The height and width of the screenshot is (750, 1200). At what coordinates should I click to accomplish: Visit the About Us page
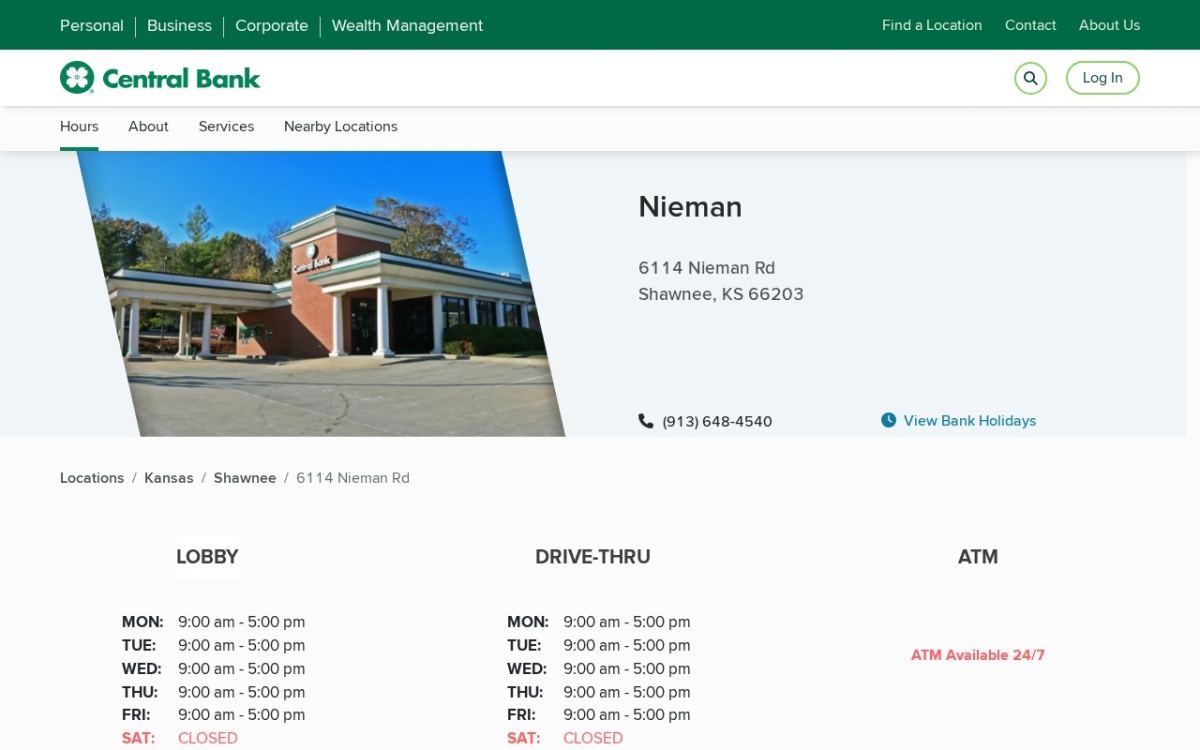point(1109,25)
